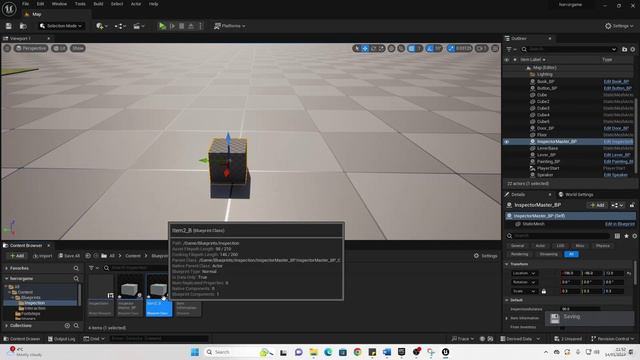
Task: Adjust the viewport camera speed
Action: pyautogui.click(x=482, y=48)
